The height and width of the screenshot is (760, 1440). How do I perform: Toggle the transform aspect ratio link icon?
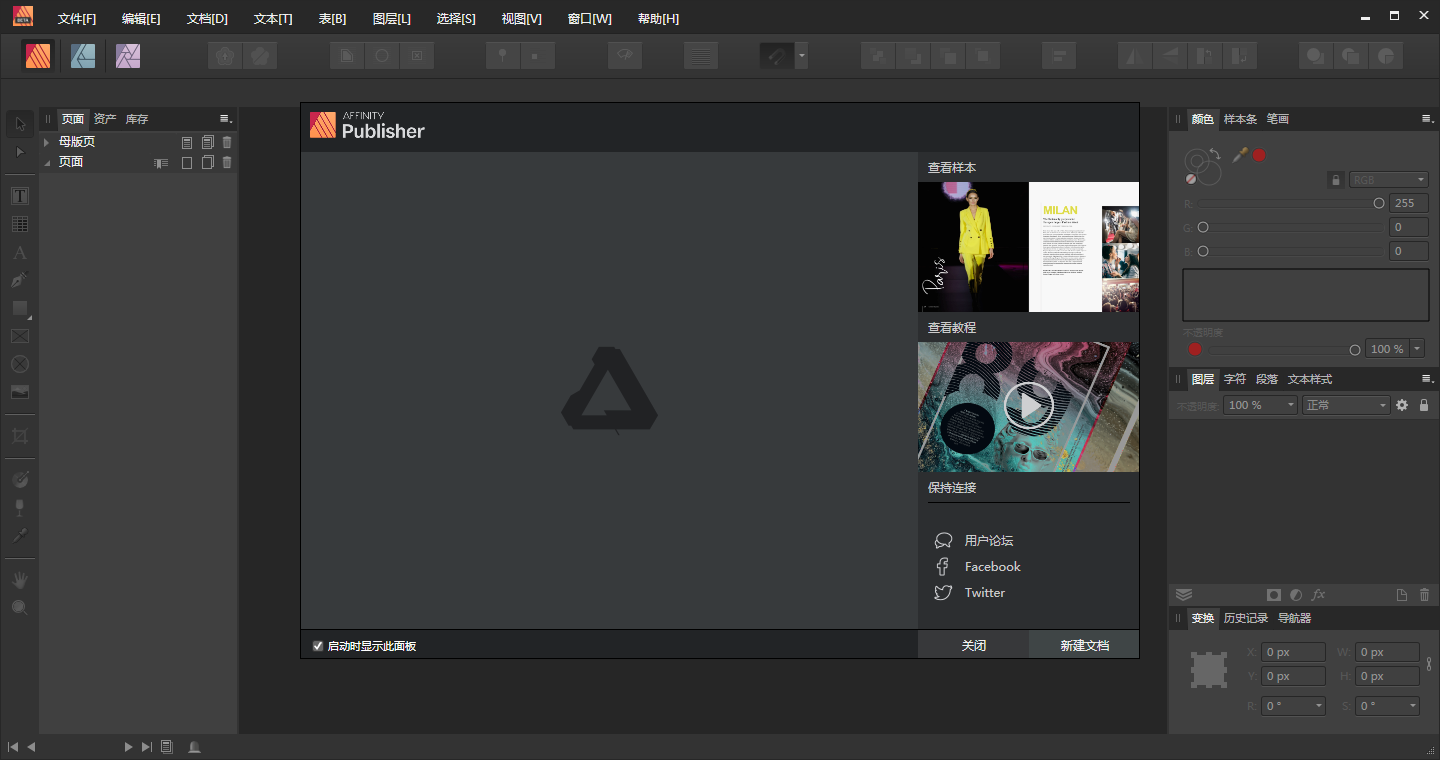pyautogui.click(x=1429, y=664)
